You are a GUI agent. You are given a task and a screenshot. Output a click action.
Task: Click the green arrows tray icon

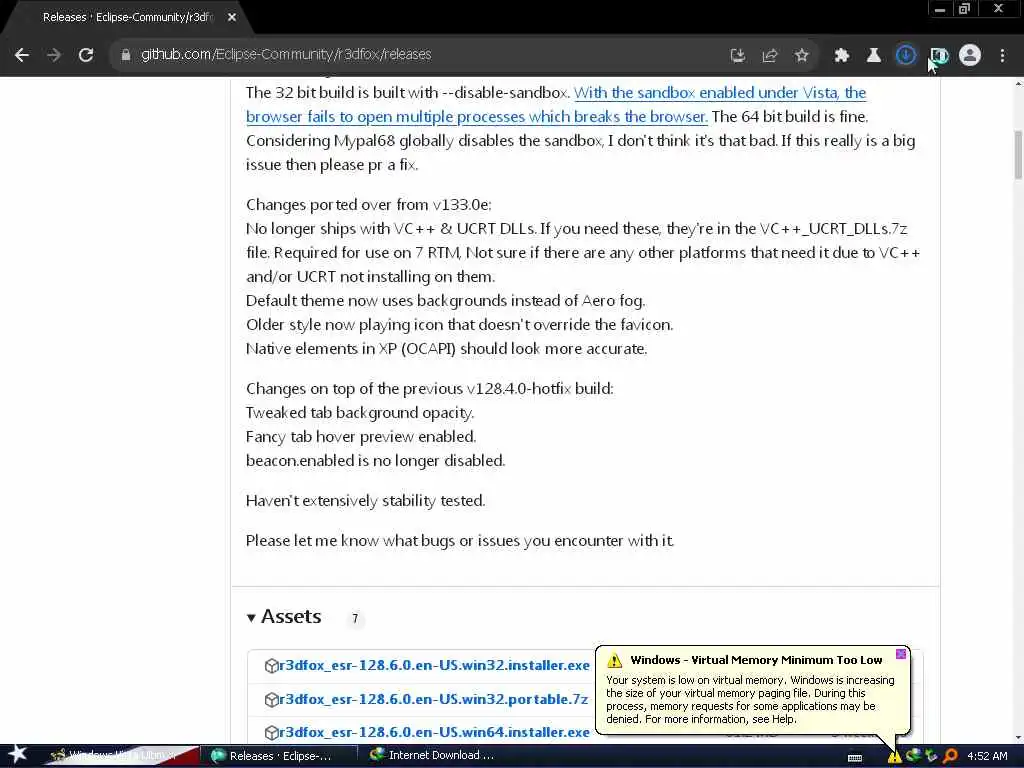click(x=931, y=756)
